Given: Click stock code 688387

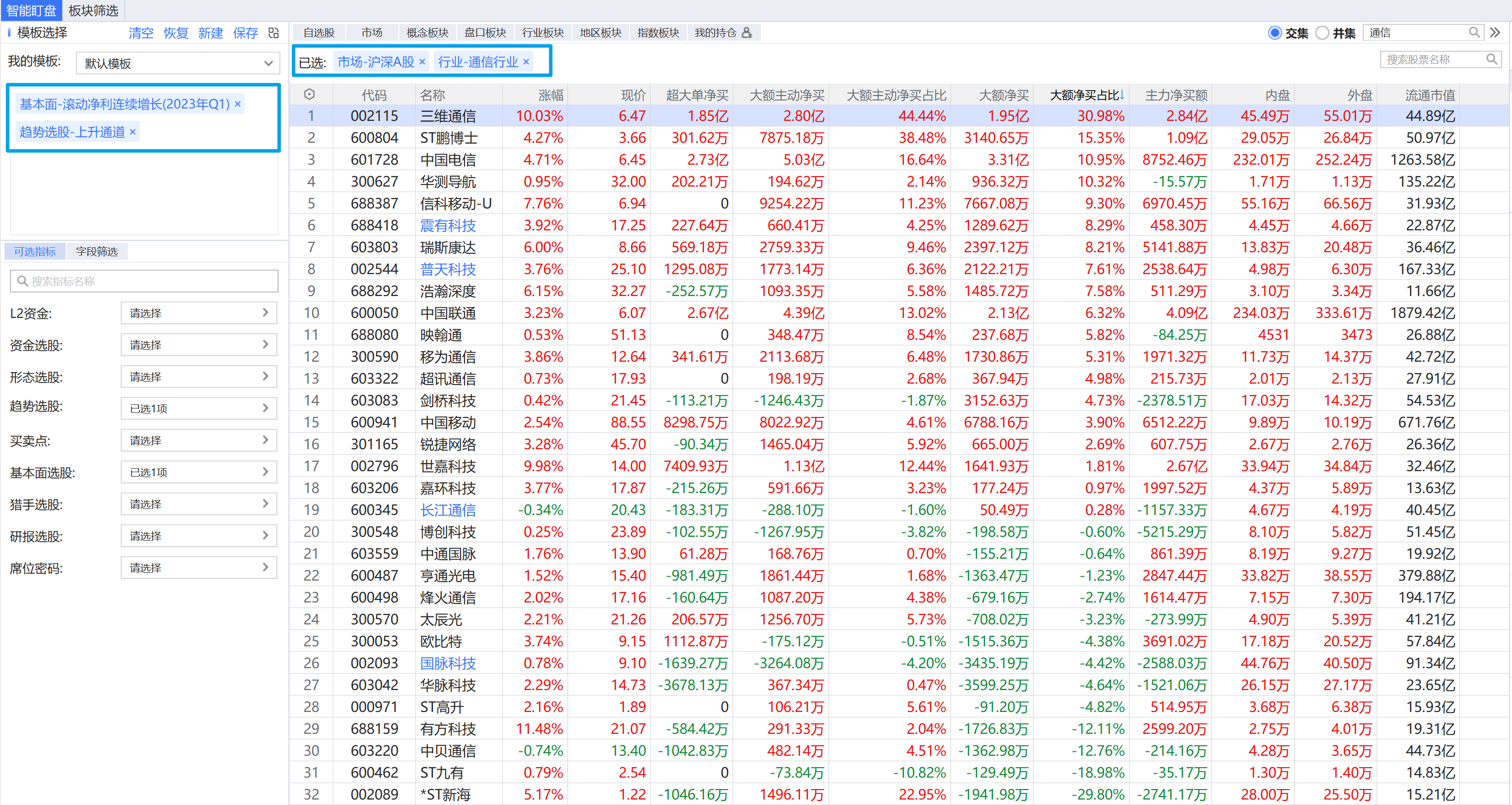Looking at the screenshot, I should click(x=374, y=203).
